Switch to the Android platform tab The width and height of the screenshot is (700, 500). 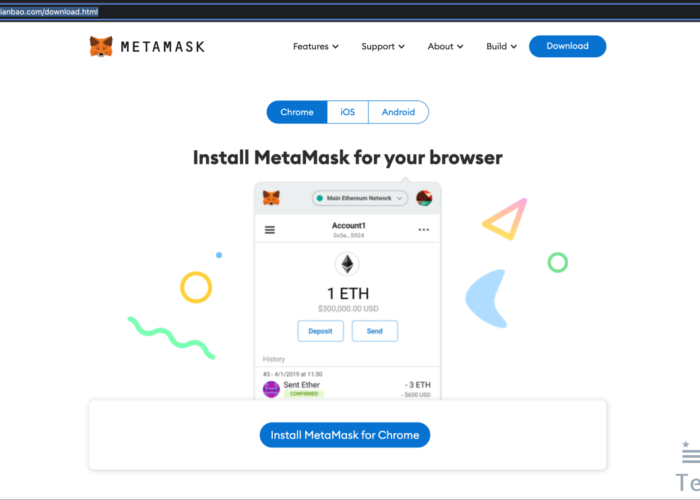[398, 112]
